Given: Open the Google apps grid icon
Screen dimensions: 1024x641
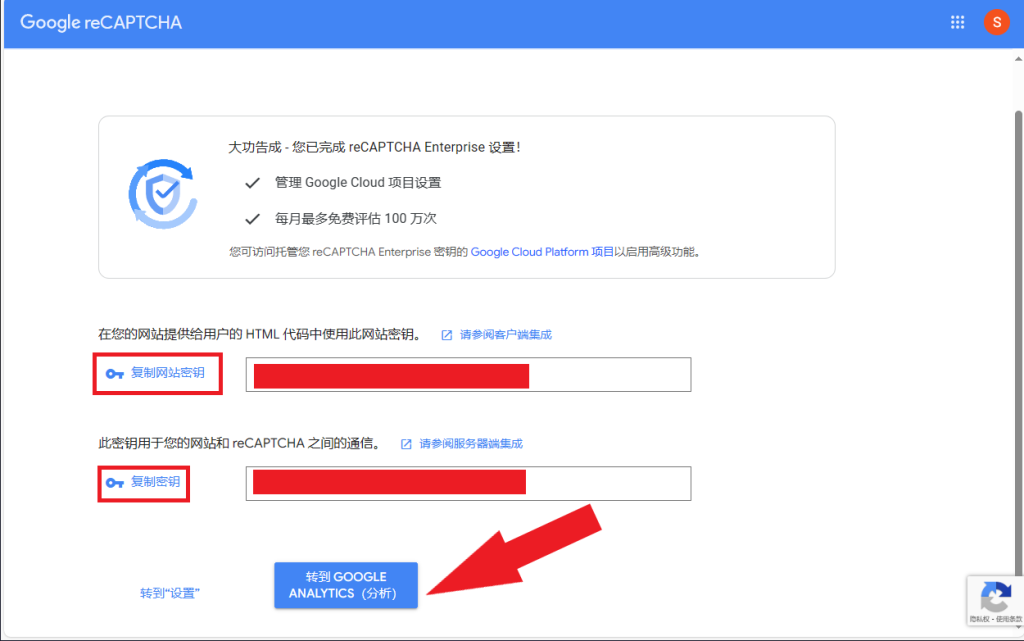Looking at the screenshot, I should tap(957, 23).
